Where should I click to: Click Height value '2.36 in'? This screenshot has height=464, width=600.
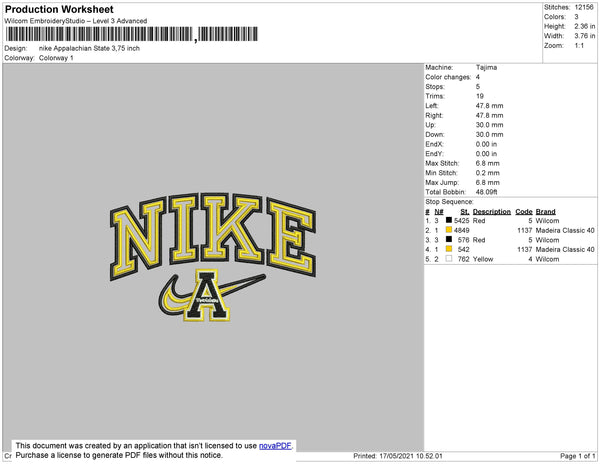pos(584,26)
